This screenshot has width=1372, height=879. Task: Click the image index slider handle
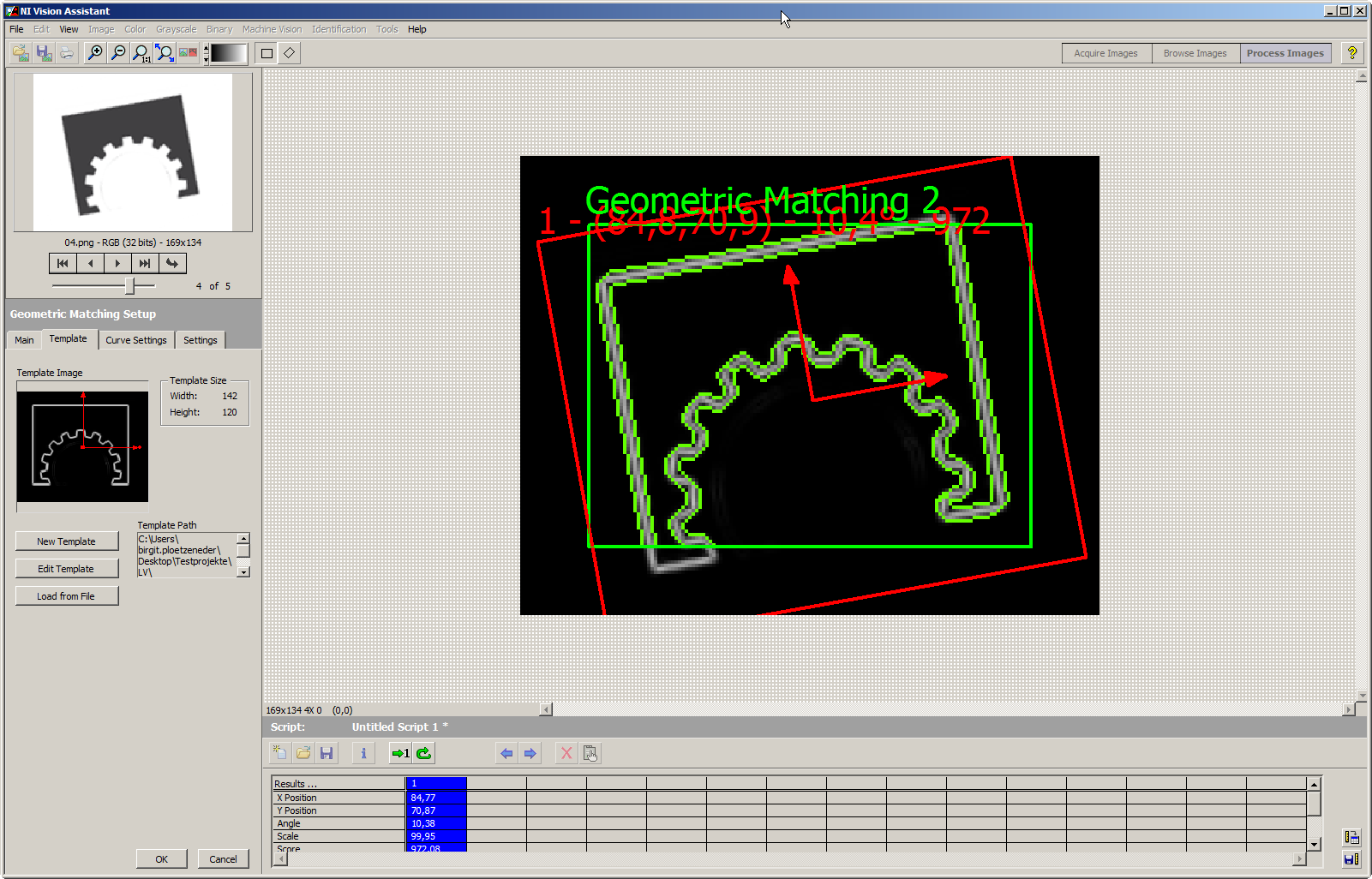(129, 285)
